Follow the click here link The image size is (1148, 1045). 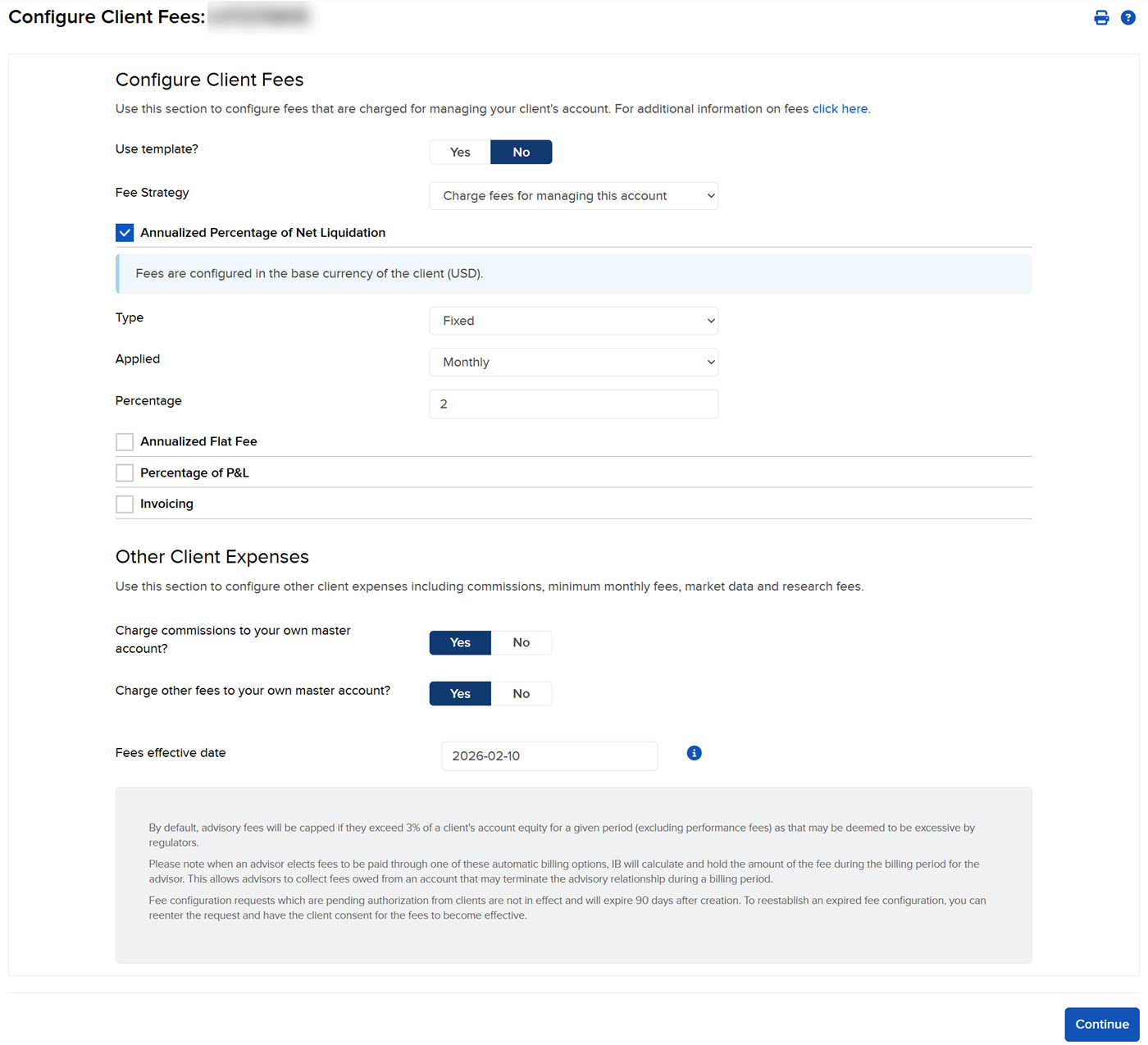[x=840, y=108]
